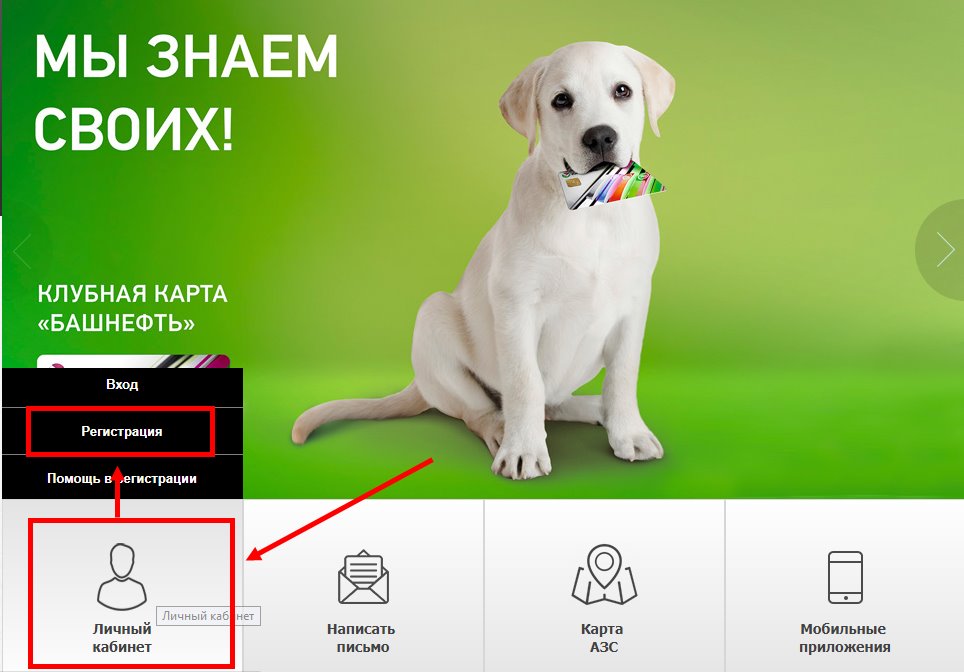964x672 pixels.
Task: Click the envelope icon for Написать письмо
Action: click(363, 577)
